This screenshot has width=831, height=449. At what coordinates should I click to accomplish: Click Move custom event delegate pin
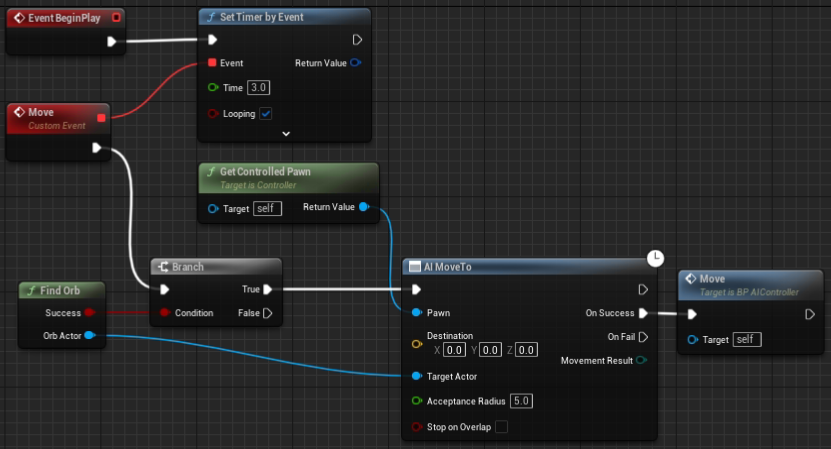click(101, 118)
